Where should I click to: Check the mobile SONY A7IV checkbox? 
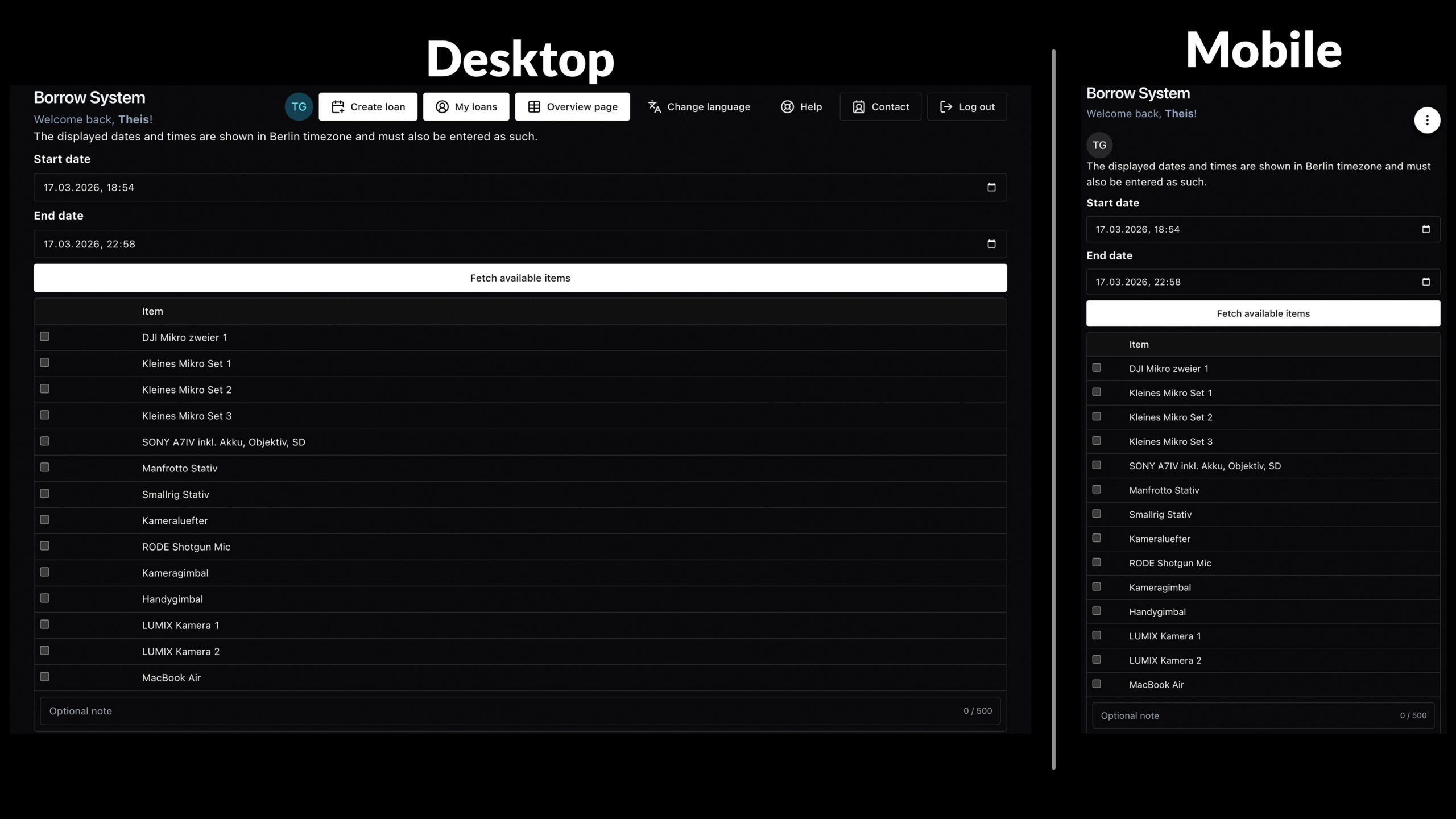click(x=1097, y=465)
